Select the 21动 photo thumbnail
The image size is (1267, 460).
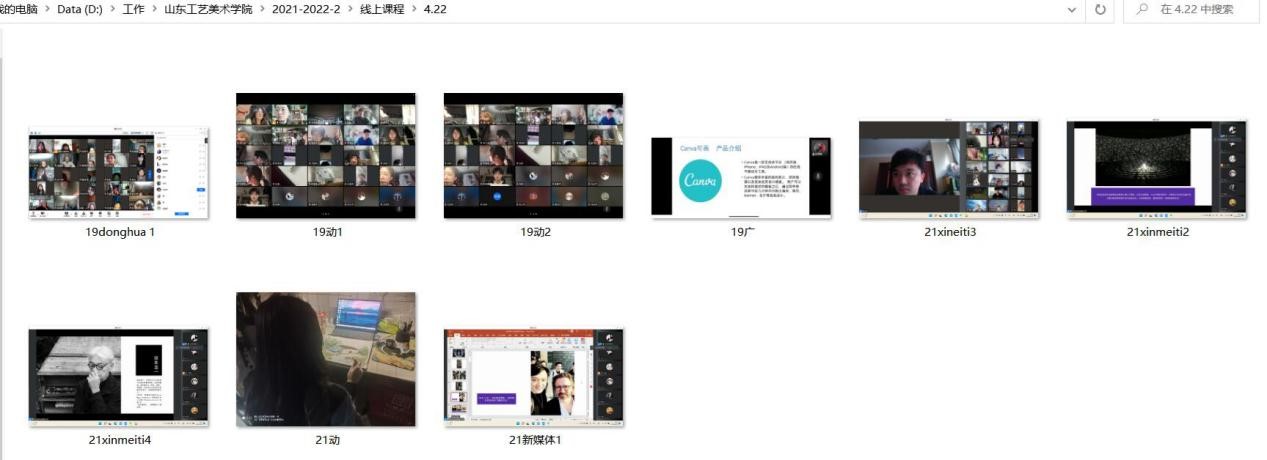coord(326,360)
